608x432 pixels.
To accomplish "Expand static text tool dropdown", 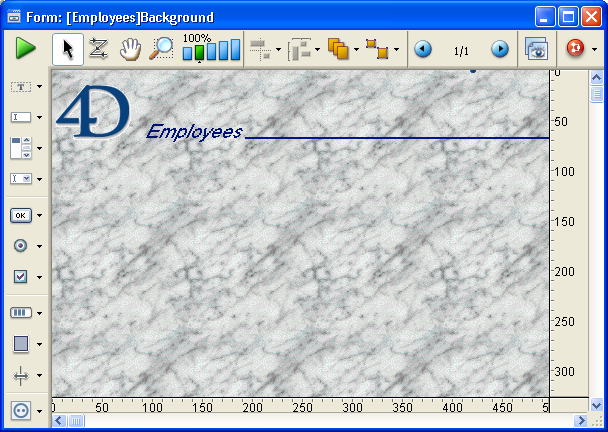I will [x=40, y=86].
